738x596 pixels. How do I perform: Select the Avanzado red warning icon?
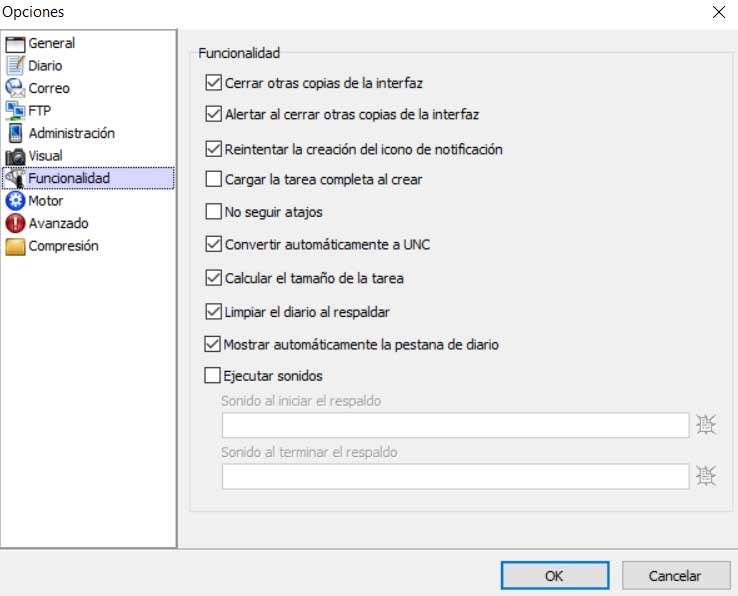pyautogui.click(x=15, y=223)
